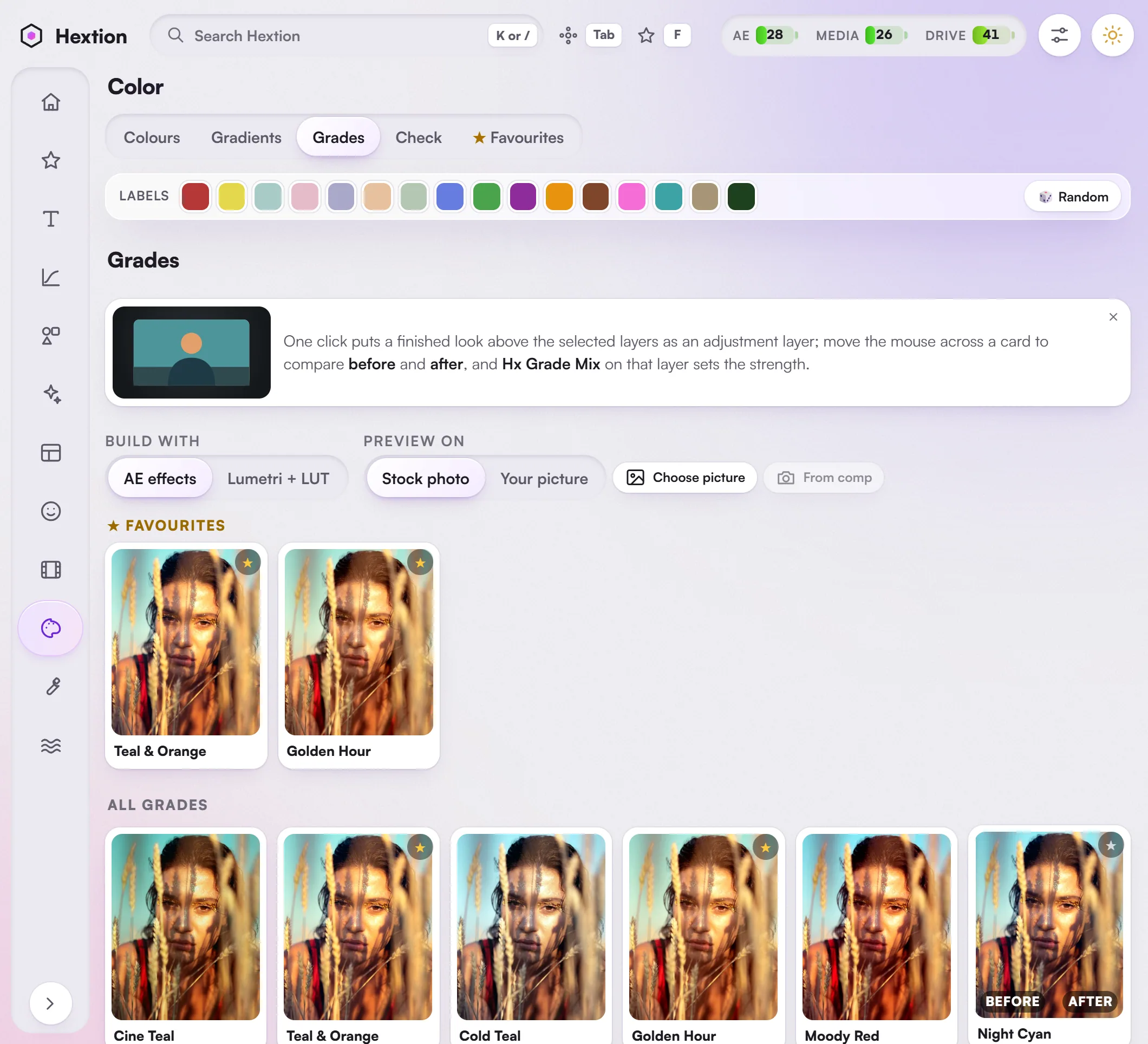1148x1044 pixels.
Task: Unfavourite Golden Hour card in Favourites
Action: (420, 563)
